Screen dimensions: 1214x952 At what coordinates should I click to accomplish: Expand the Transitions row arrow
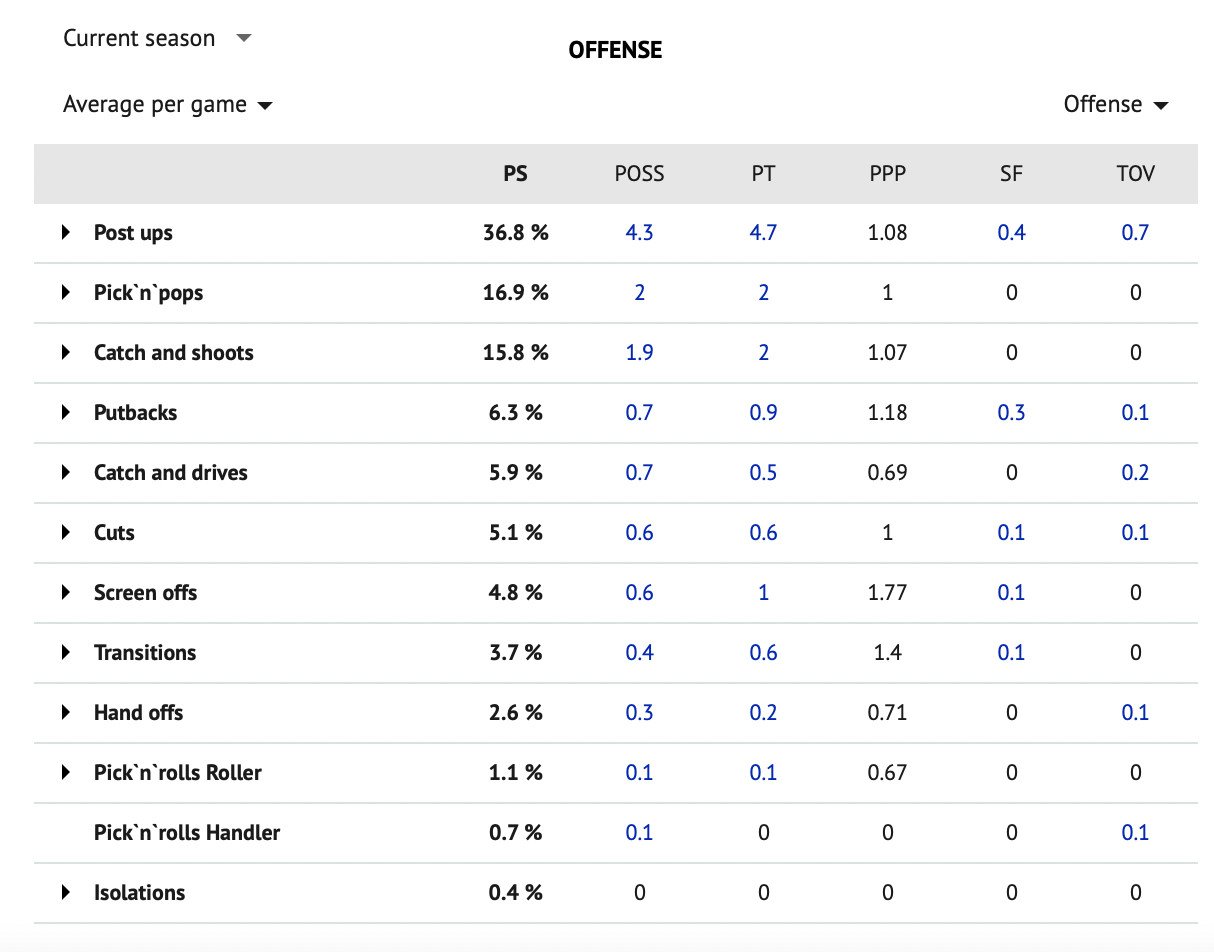click(66, 653)
